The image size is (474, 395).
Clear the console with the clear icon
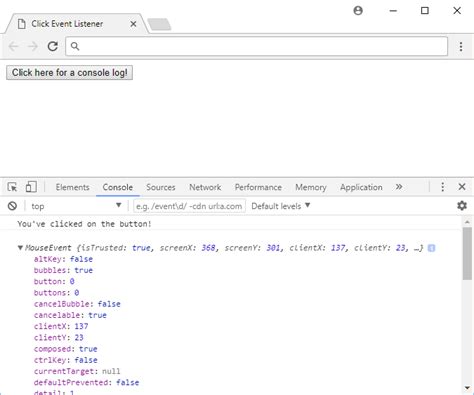12,206
